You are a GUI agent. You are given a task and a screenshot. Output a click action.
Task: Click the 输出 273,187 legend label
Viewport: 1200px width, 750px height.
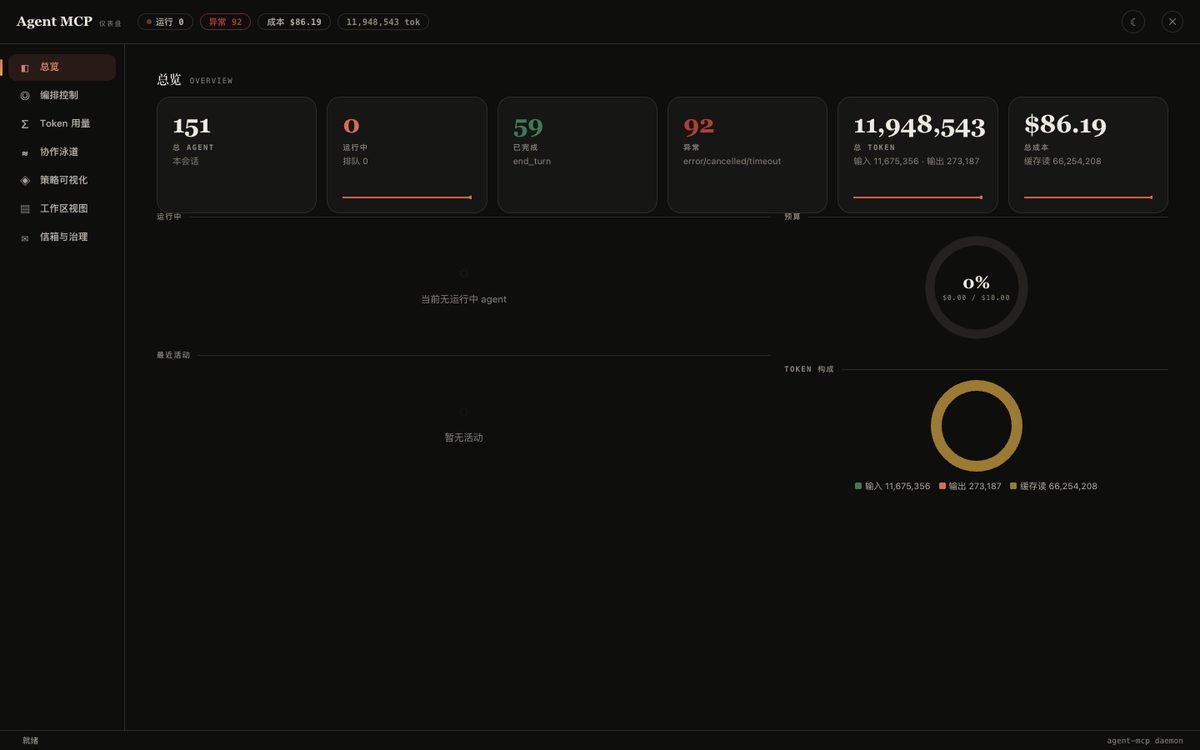975,486
